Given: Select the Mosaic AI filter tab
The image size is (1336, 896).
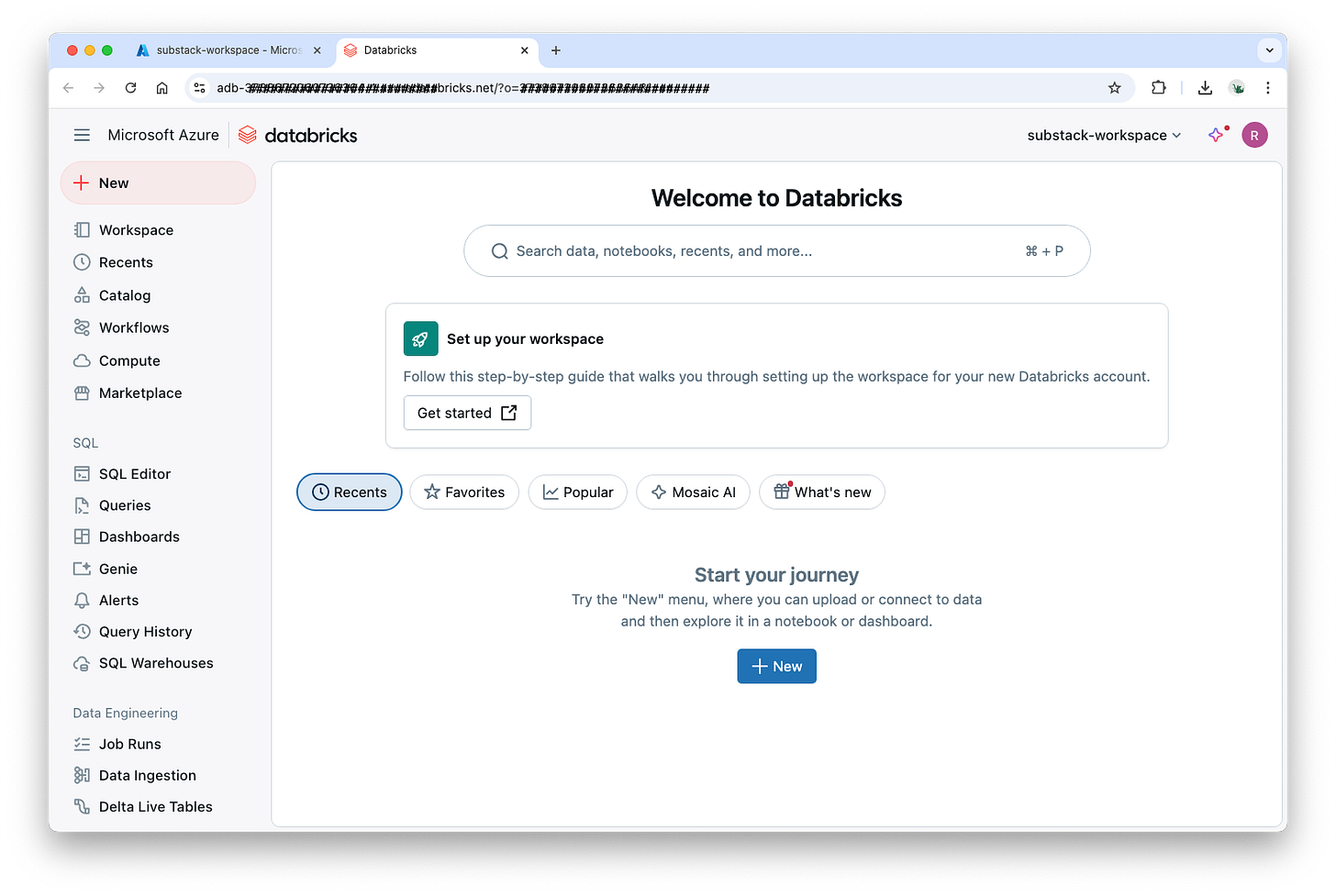Looking at the screenshot, I should tap(693, 492).
